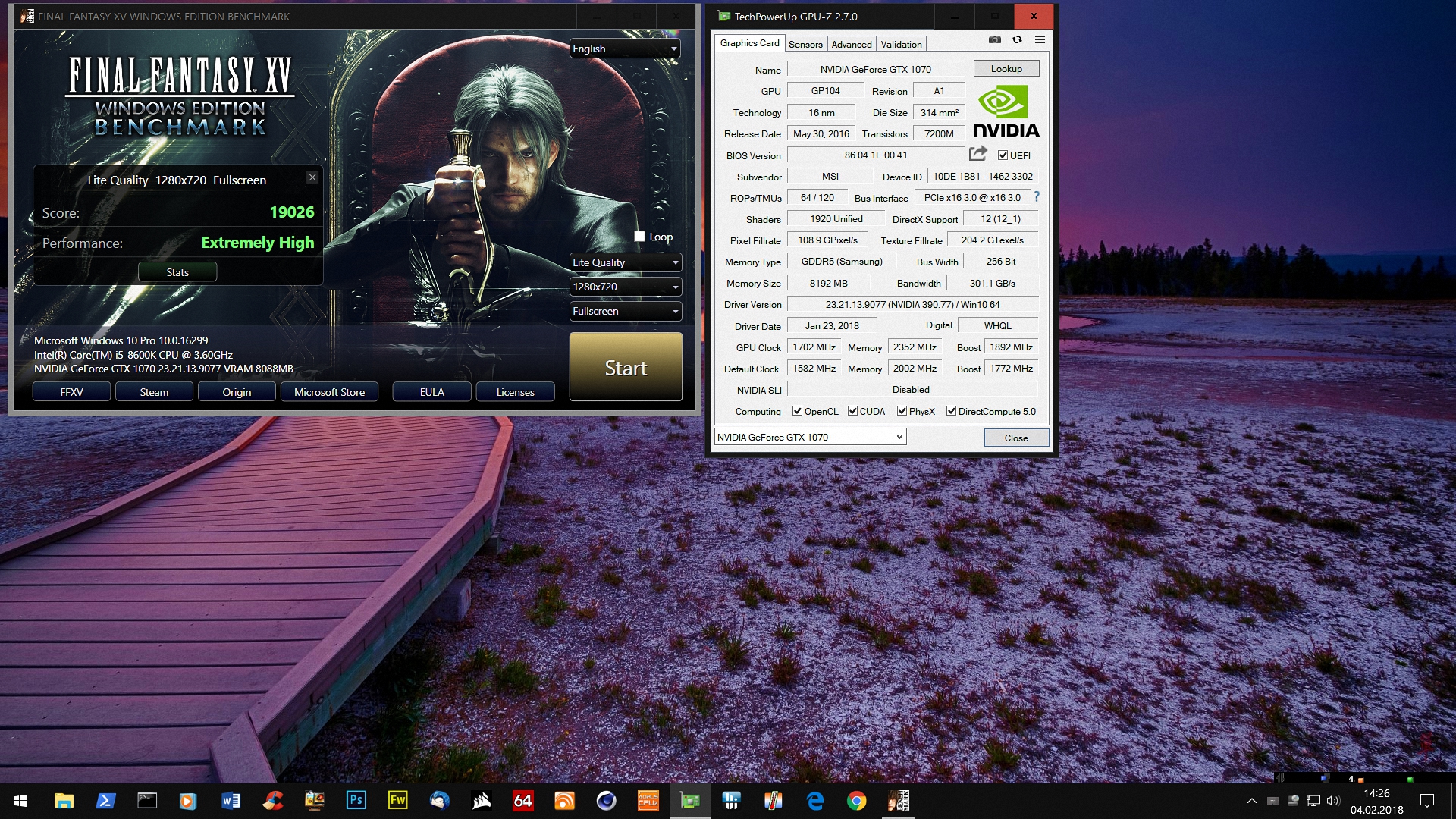Open the Lite Quality preset dropdown
This screenshot has width=1456, height=819.
[625, 262]
